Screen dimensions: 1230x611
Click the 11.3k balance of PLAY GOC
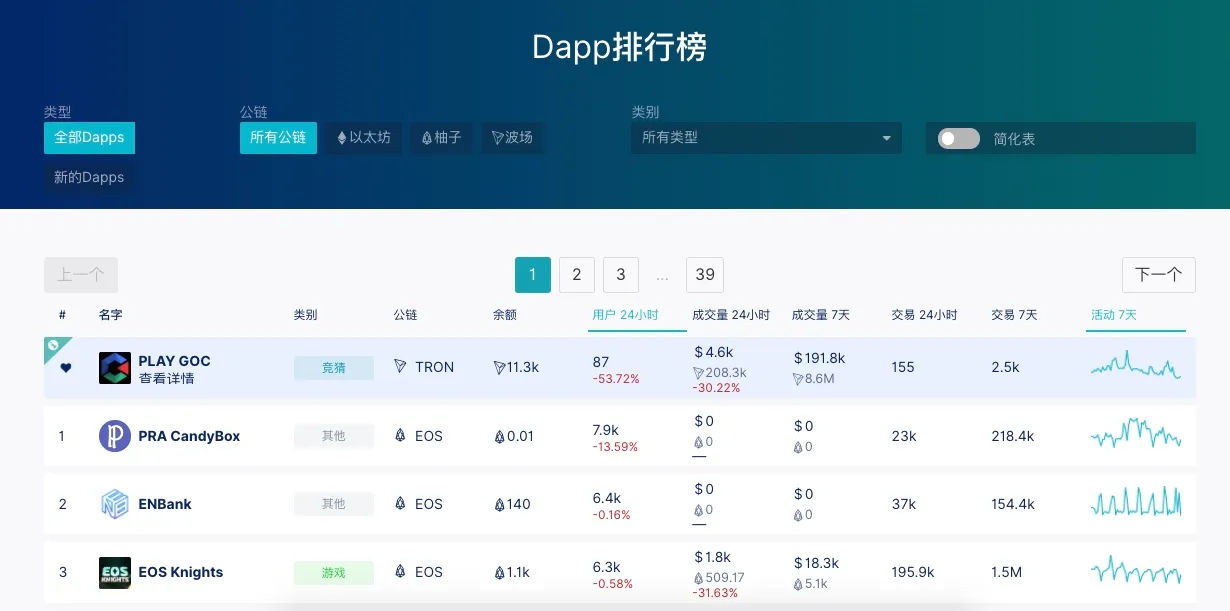coord(516,367)
